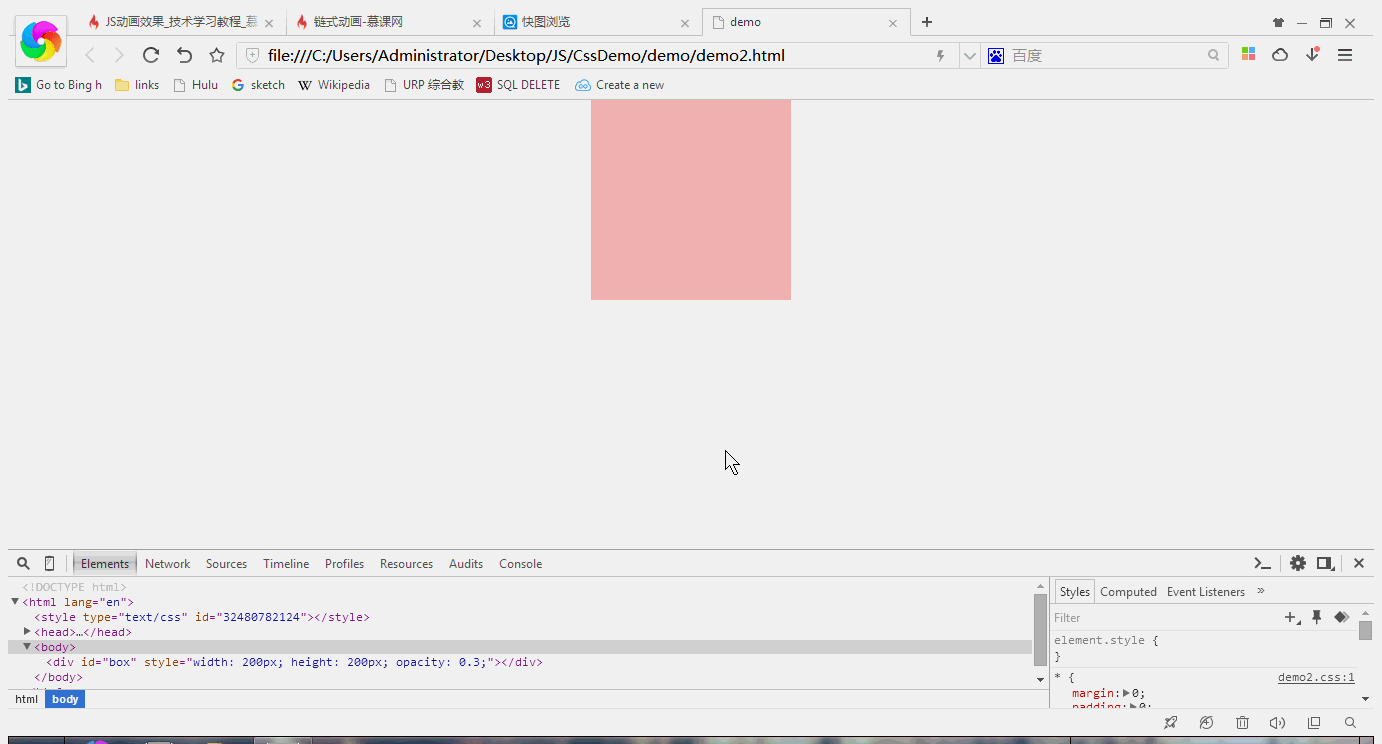Open the four-color apps grid icon
The height and width of the screenshot is (744, 1382).
click(1248, 54)
